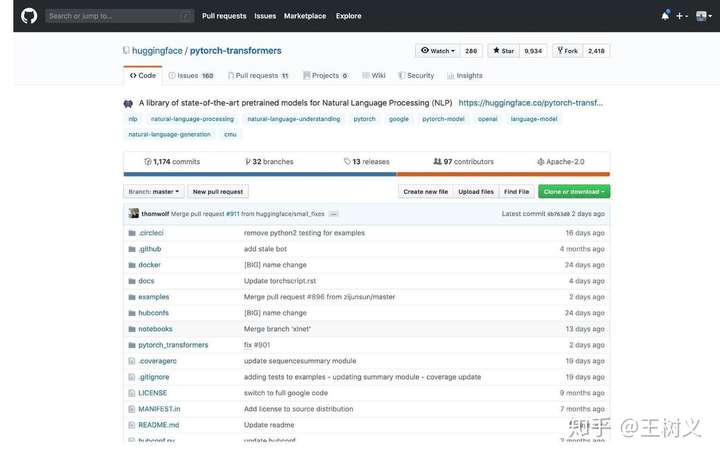Open the user avatar menu
Screen dimensions: 720x457
pyautogui.click(x=703, y=16)
